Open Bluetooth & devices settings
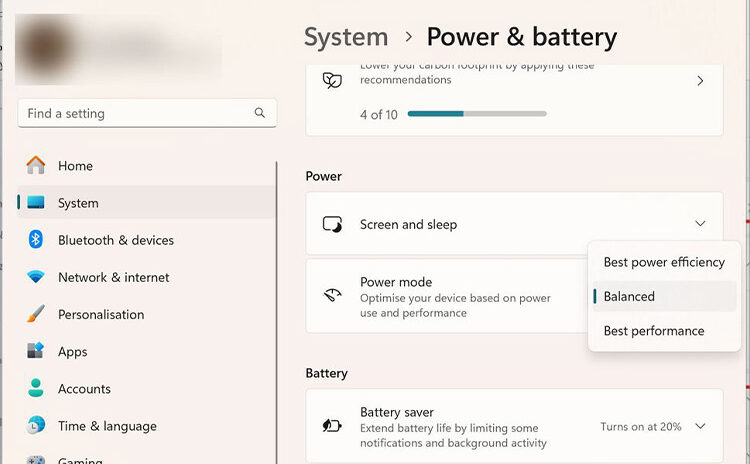Viewport: 750px width, 464px height. pyautogui.click(x=146, y=240)
